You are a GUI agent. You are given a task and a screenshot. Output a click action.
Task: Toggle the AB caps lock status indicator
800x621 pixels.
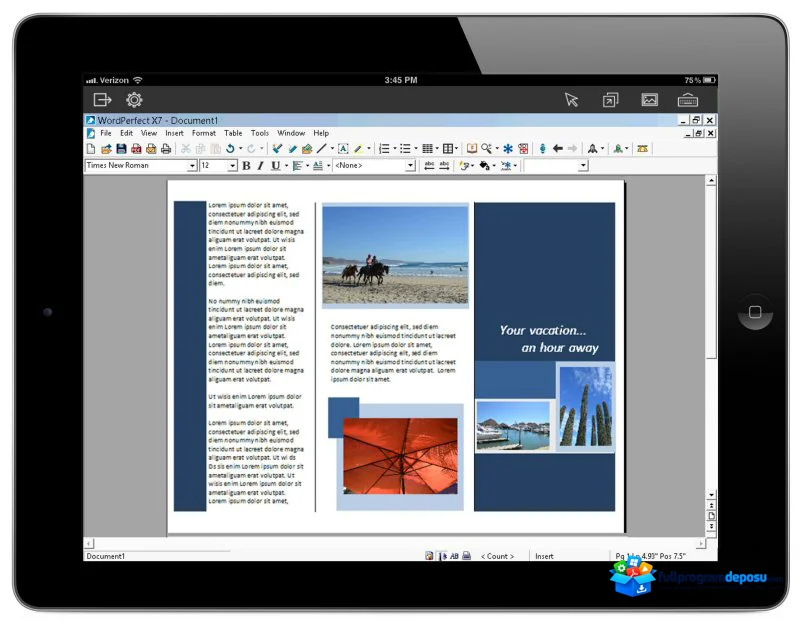pos(454,556)
